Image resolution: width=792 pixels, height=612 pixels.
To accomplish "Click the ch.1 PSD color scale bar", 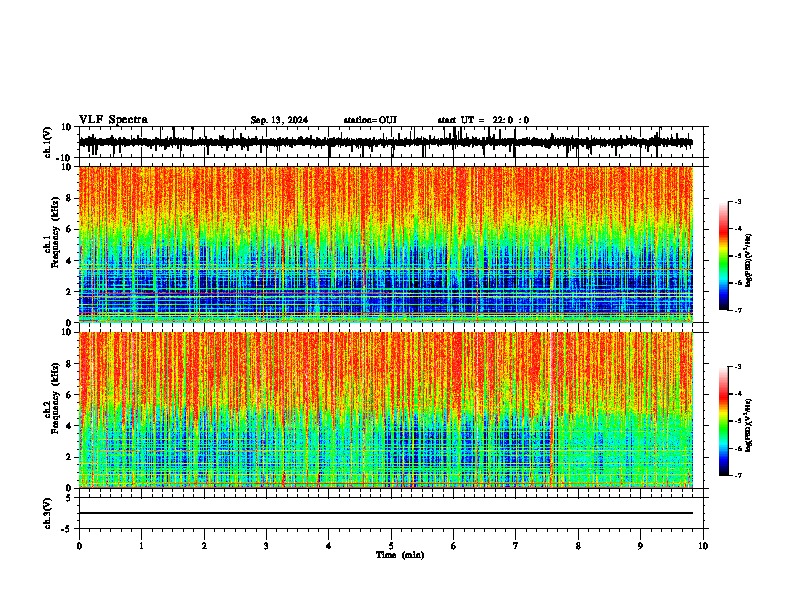I will point(723,256).
